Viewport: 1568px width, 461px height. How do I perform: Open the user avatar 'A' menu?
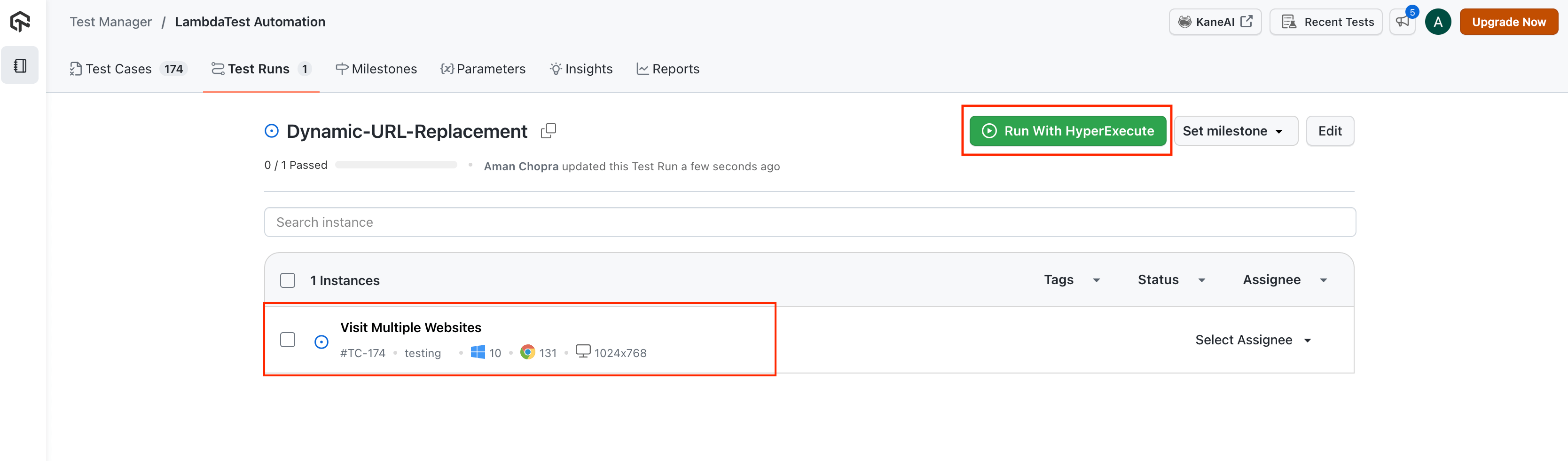coord(1438,22)
